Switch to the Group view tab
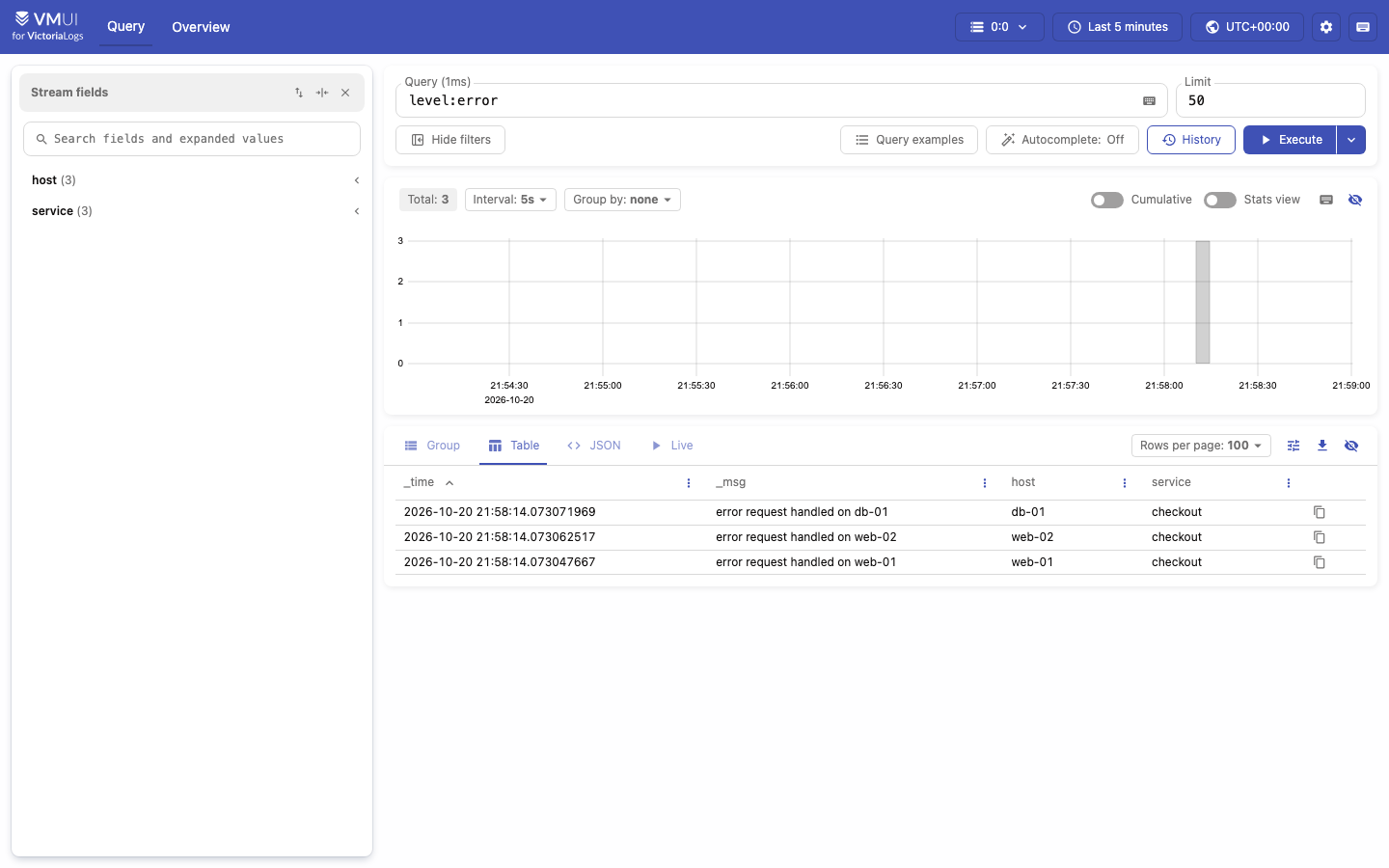The width and height of the screenshot is (1389, 868). [x=432, y=446]
